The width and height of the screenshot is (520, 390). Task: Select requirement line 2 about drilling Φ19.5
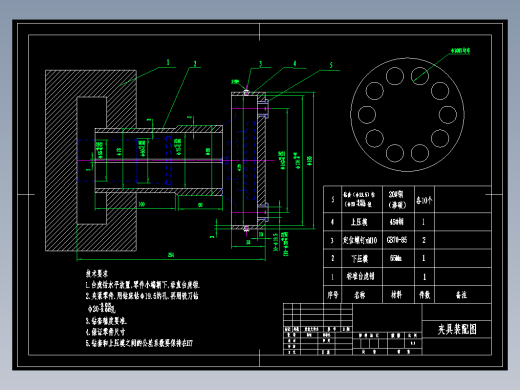(x=142, y=296)
